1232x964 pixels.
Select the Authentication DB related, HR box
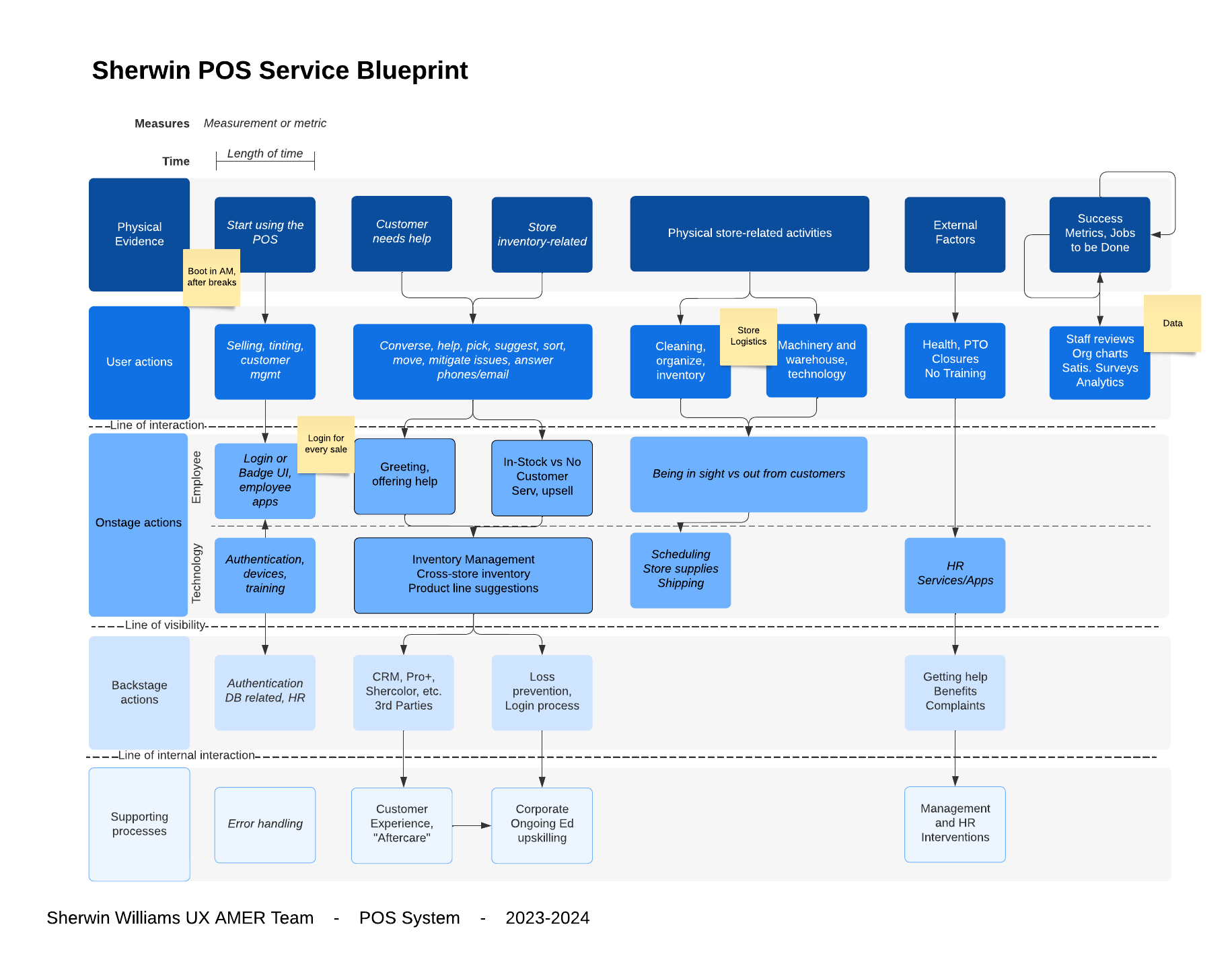(x=265, y=693)
